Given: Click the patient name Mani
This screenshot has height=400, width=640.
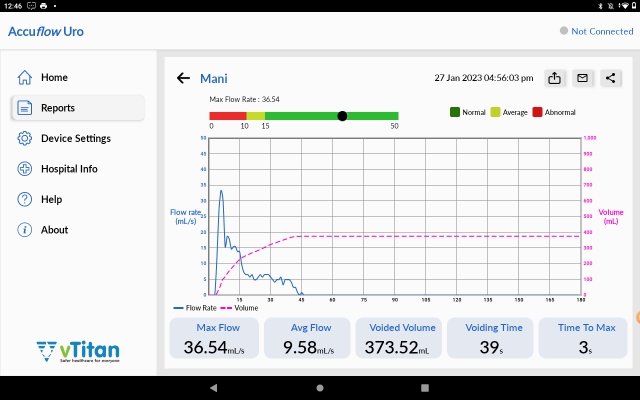Looking at the screenshot, I should (213, 78).
